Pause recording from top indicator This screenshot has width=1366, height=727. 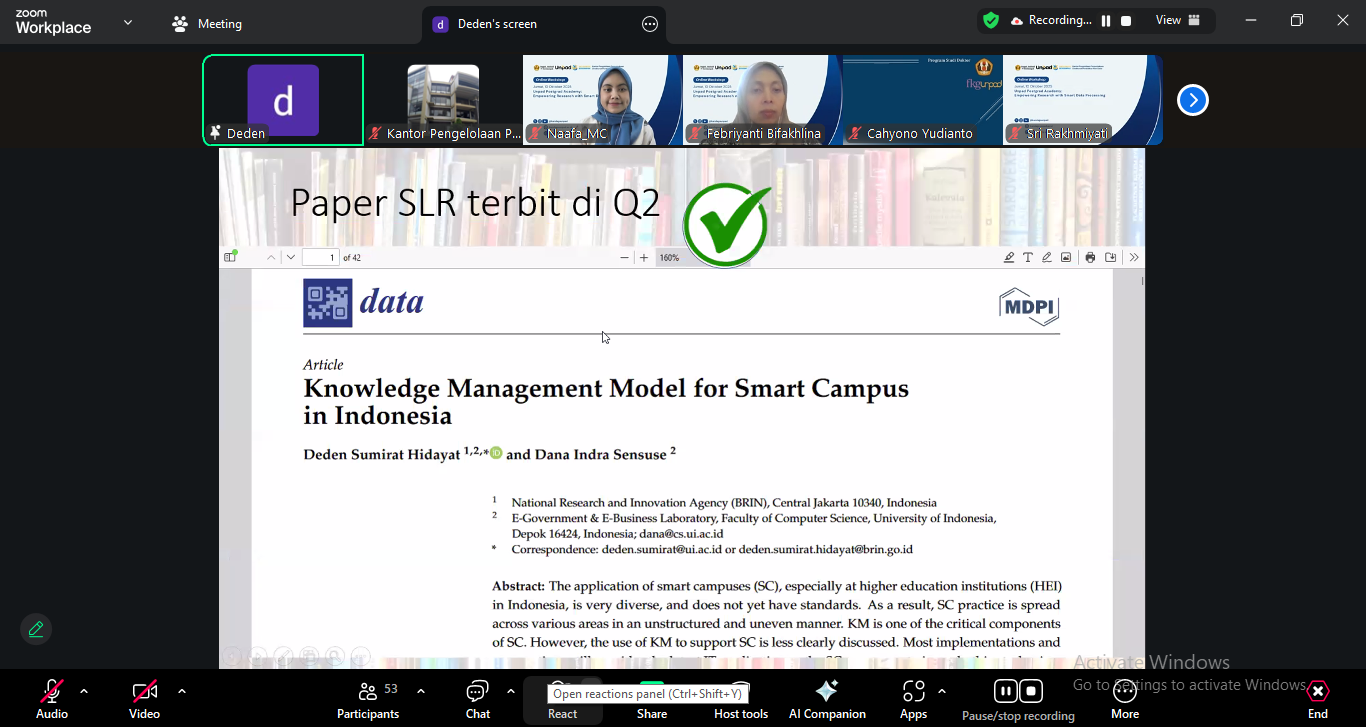click(1106, 20)
